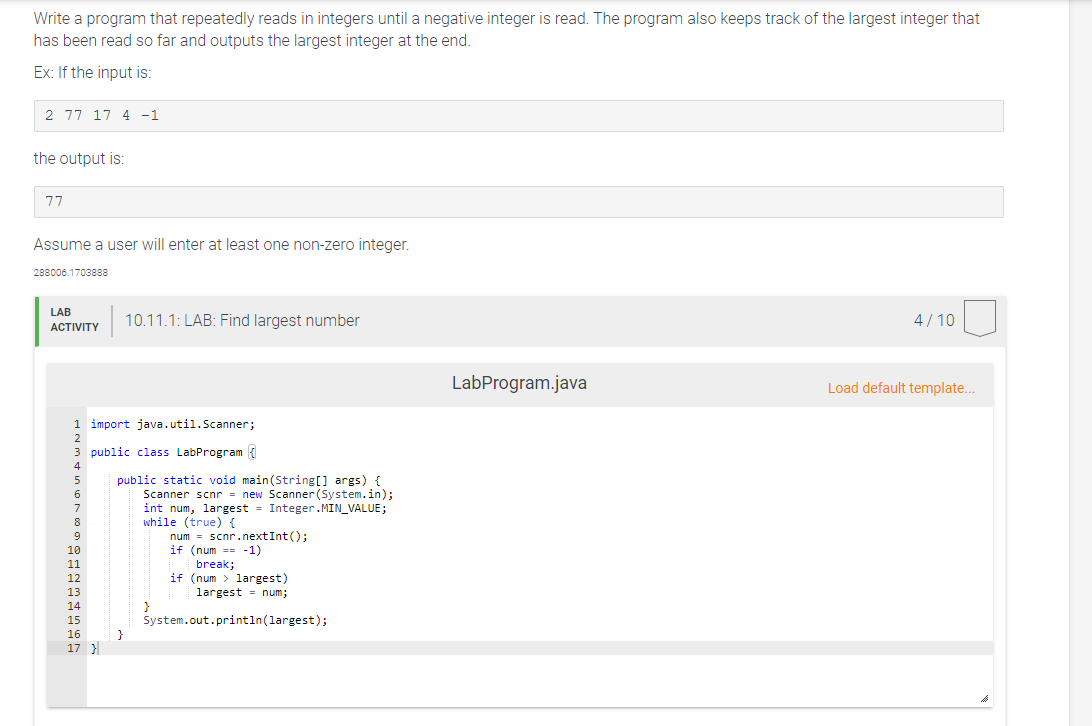This screenshot has height=726, width=1092.
Task: Open the Load default template link
Action: pyautogui.click(x=901, y=388)
